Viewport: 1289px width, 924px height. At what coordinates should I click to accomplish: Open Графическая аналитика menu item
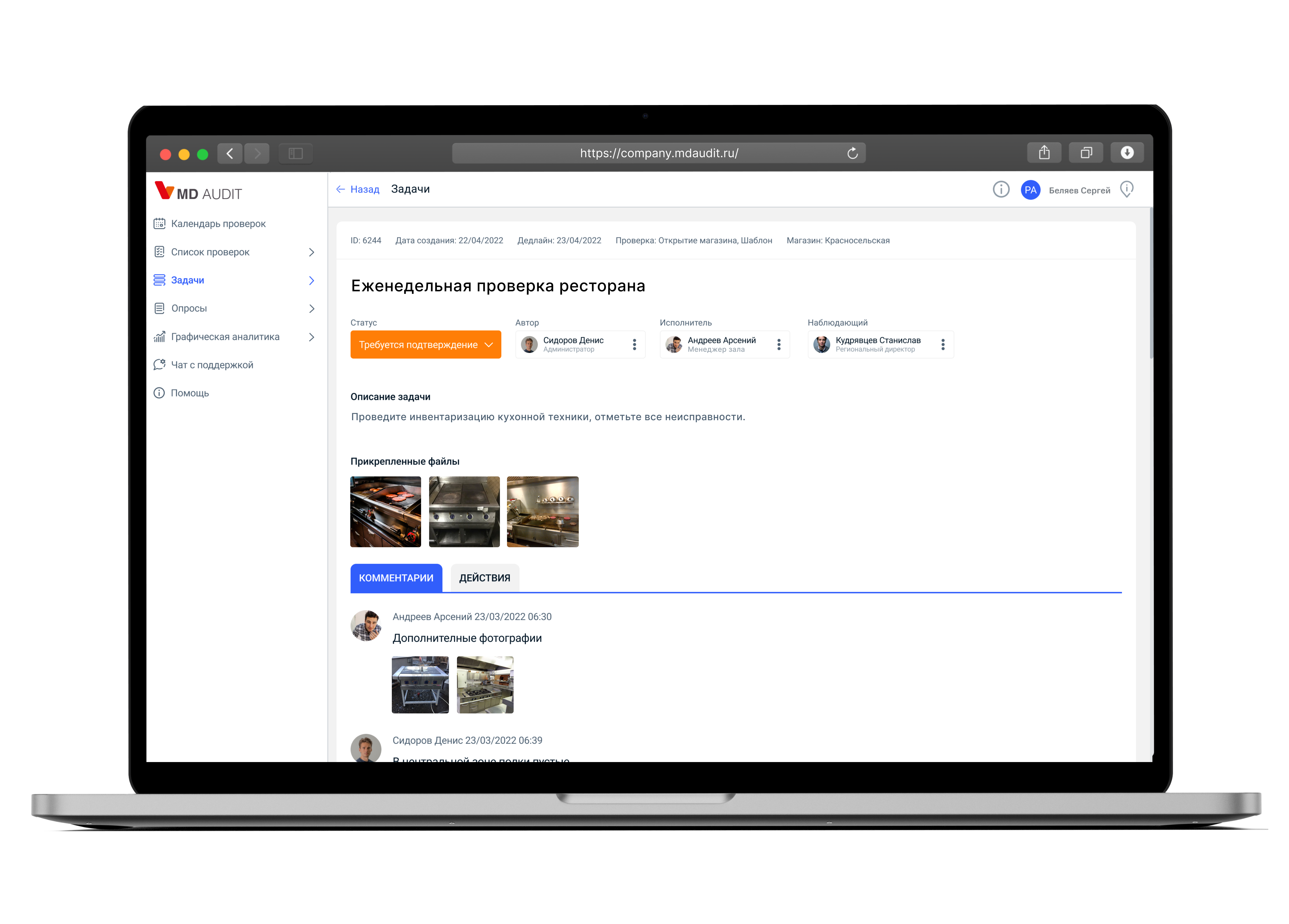point(225,337)
